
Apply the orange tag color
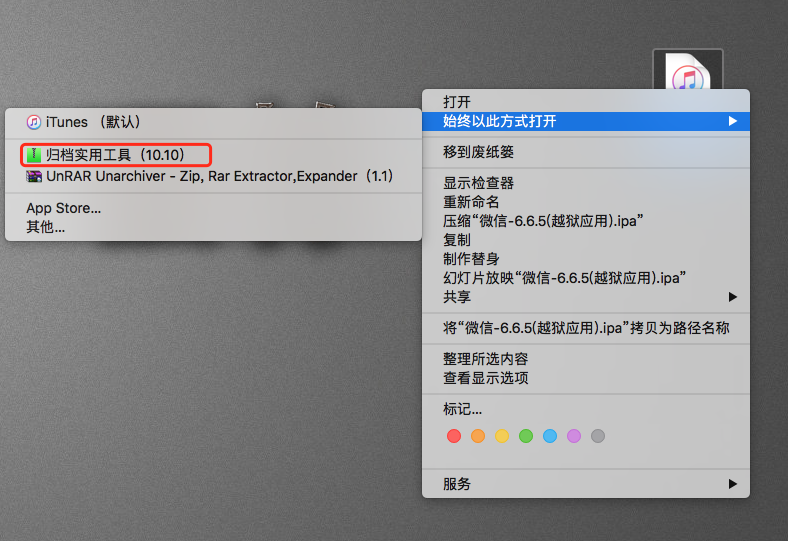coord(478,436)
